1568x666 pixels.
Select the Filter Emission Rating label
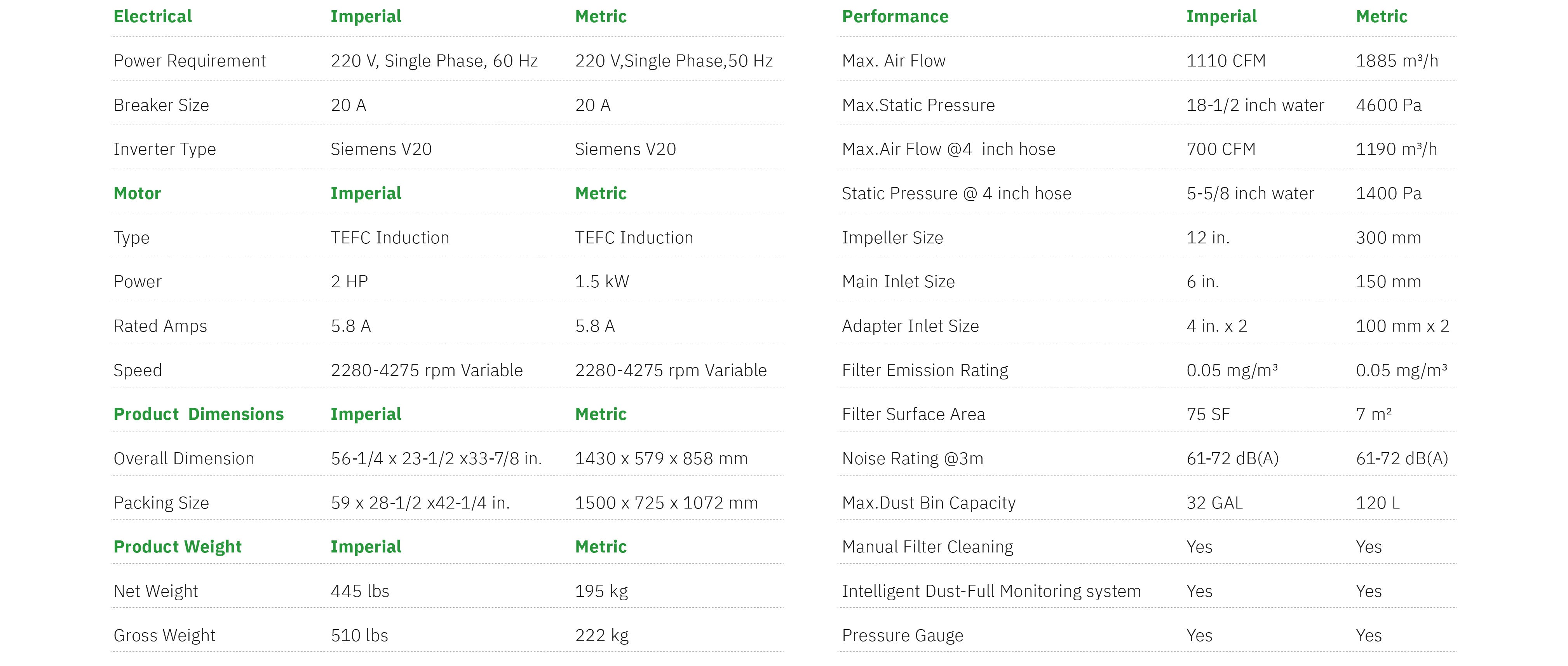pos(925,371)
